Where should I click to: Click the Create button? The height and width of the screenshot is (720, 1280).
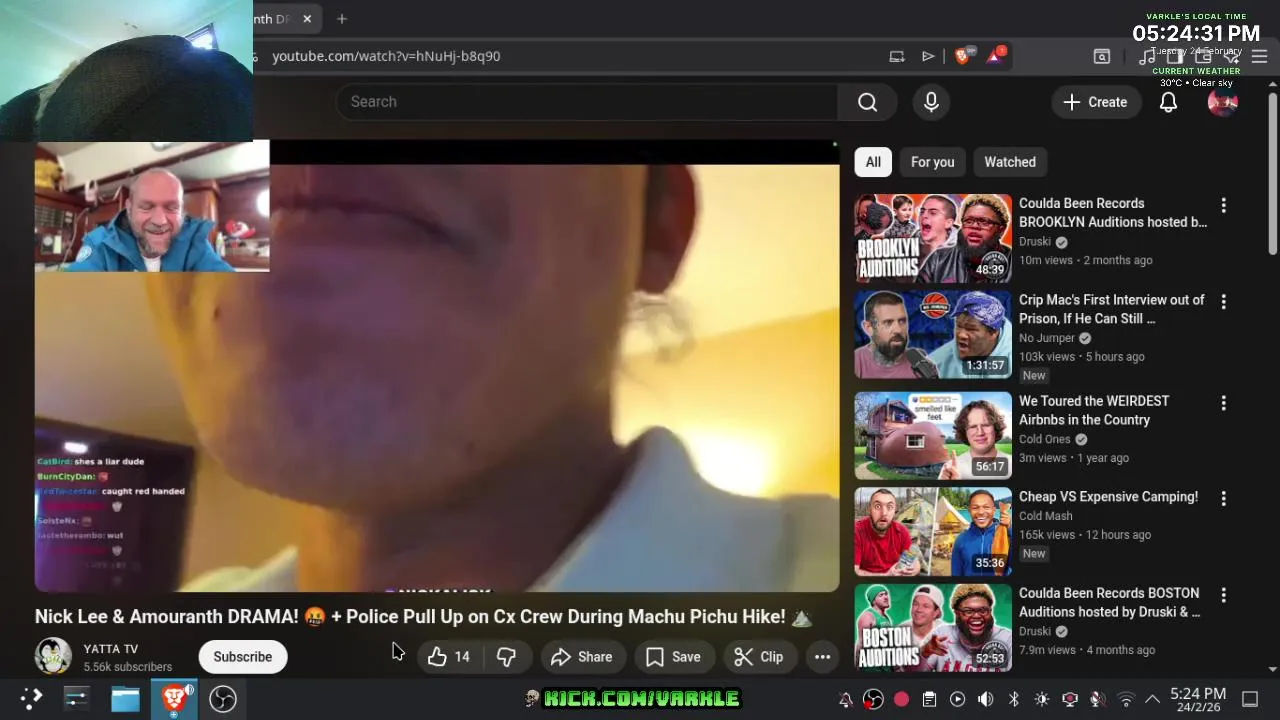(1095, 102)
